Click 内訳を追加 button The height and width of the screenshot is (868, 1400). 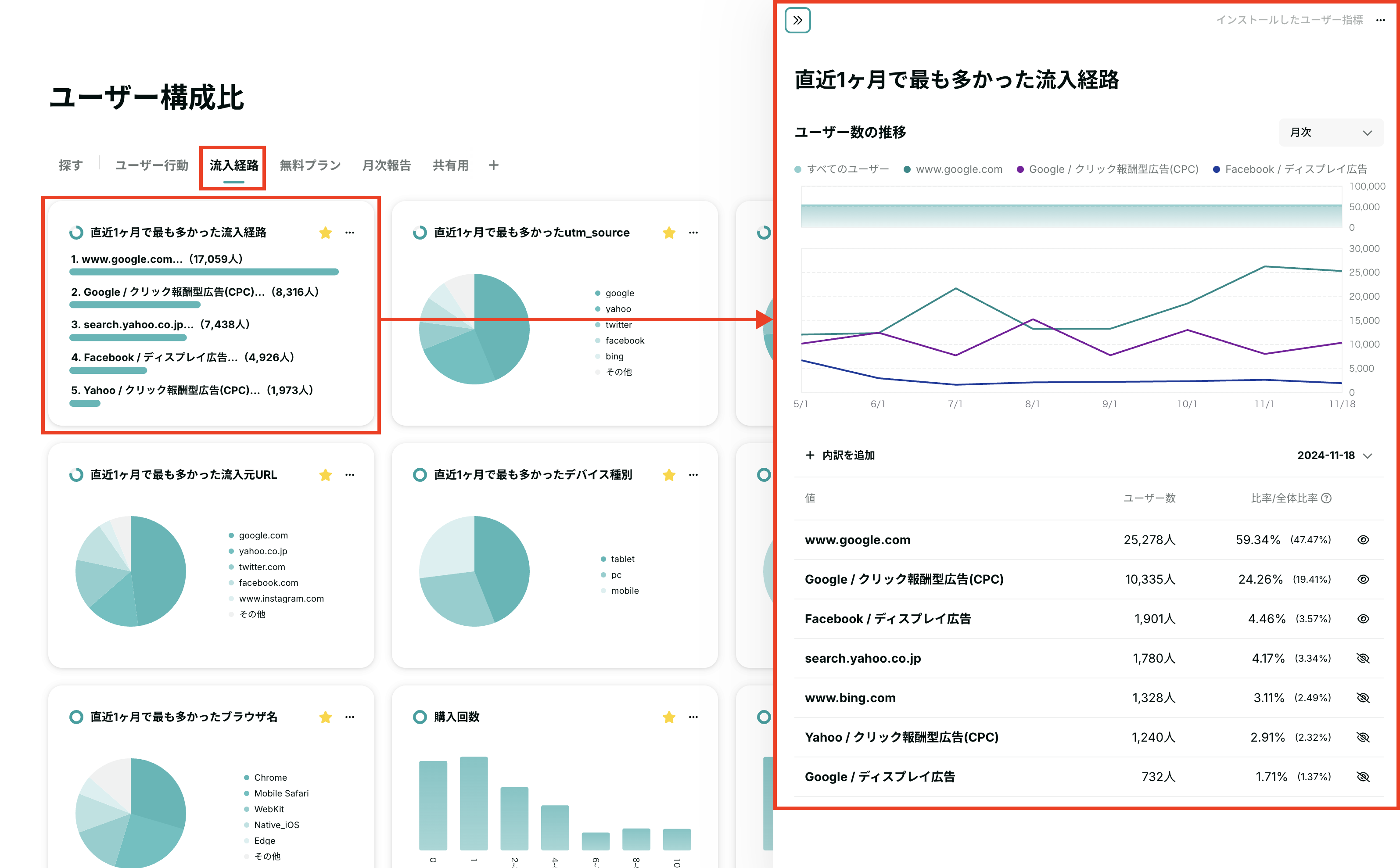[x=840, y=455]
